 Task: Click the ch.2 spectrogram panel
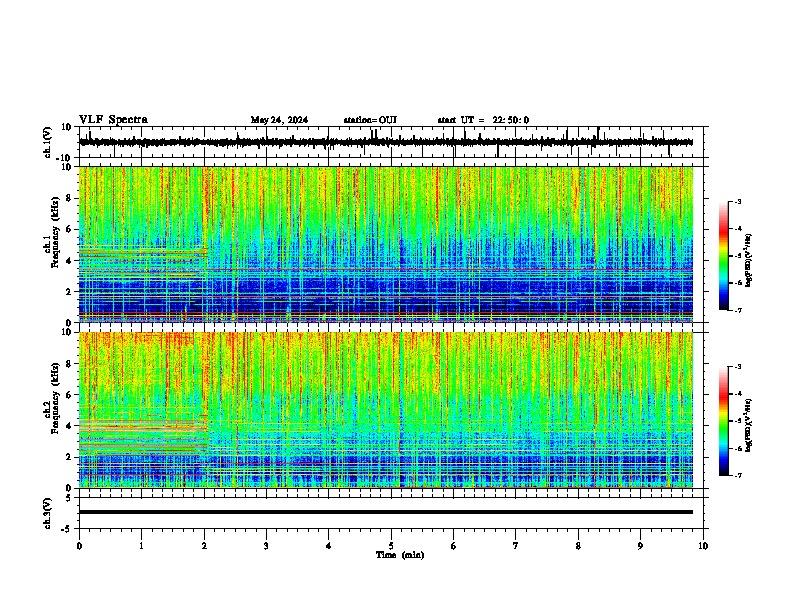386,410
